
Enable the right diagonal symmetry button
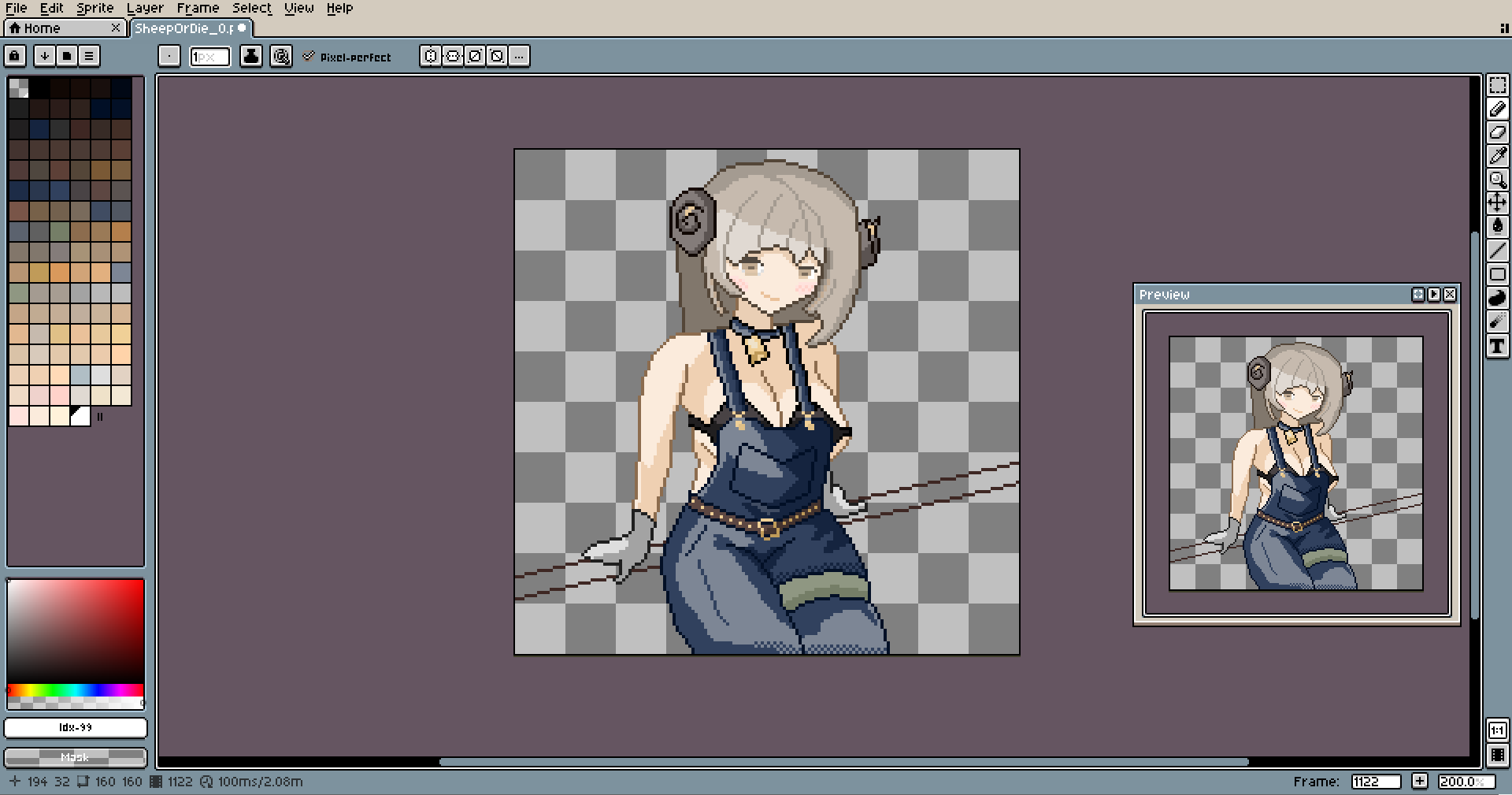[475, 56]
